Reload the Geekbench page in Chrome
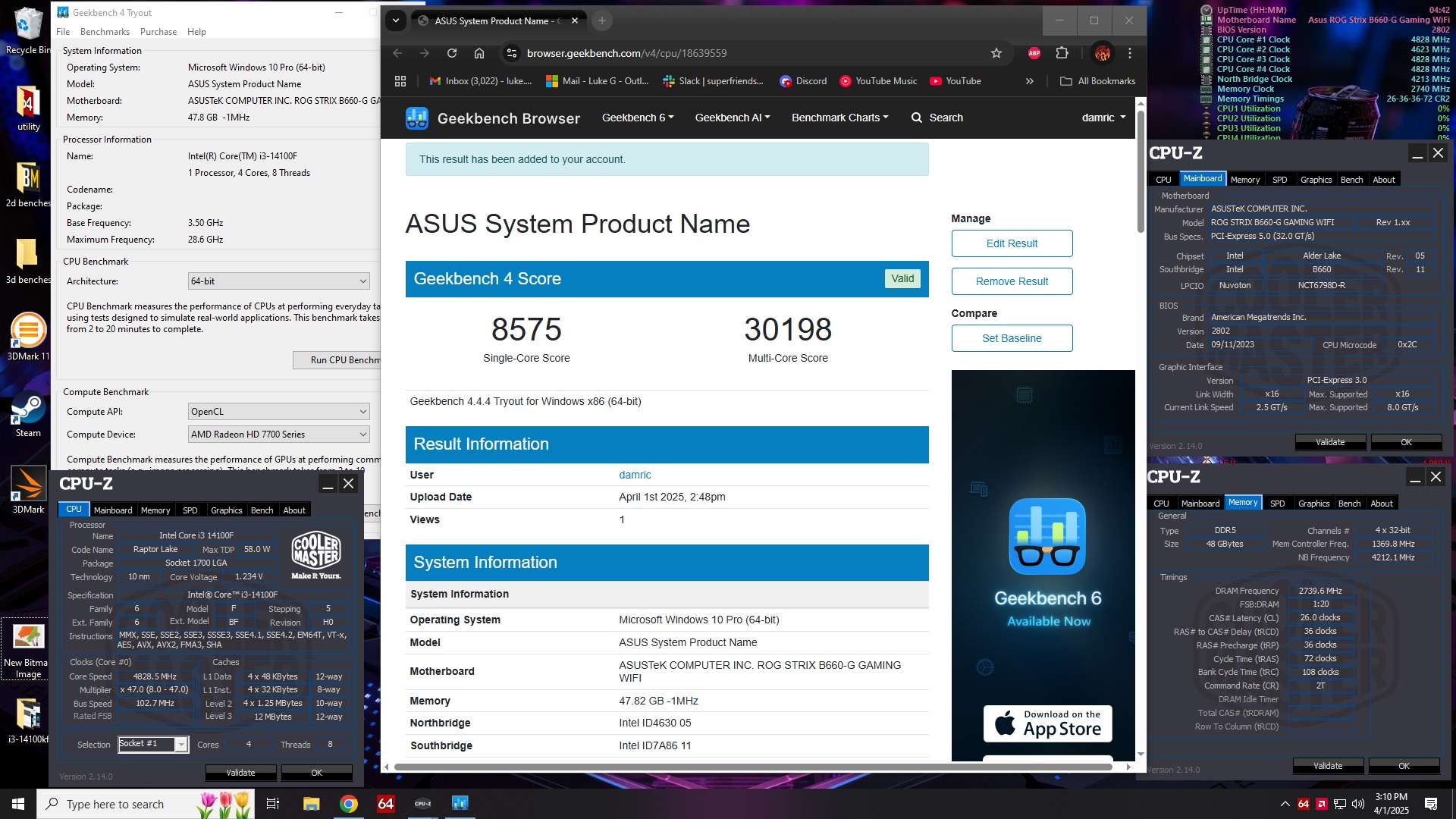Image resolution: width=1456 pixels, height=819 pixels. pos(452,53)
